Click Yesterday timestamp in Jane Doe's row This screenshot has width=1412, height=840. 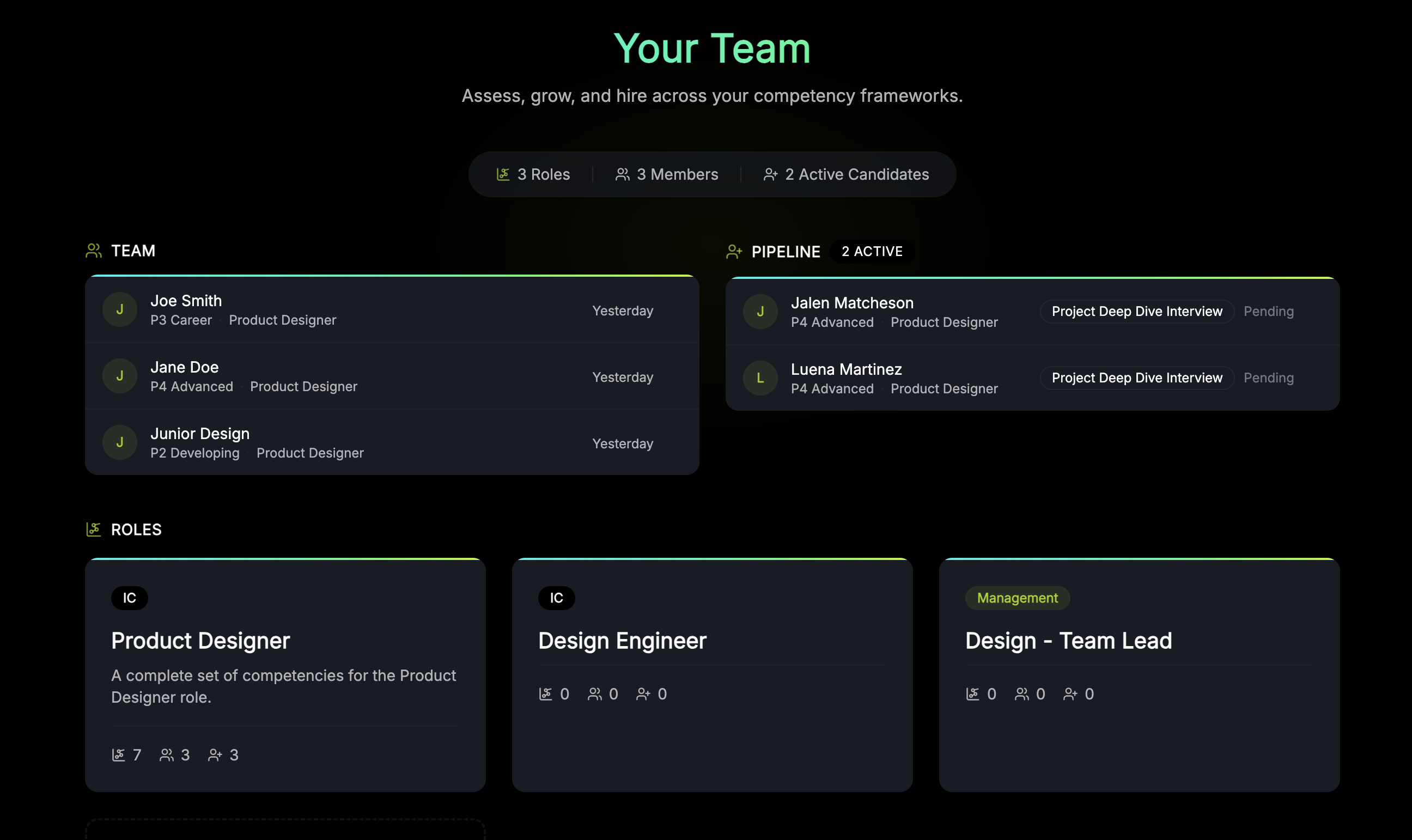(623, 377)
